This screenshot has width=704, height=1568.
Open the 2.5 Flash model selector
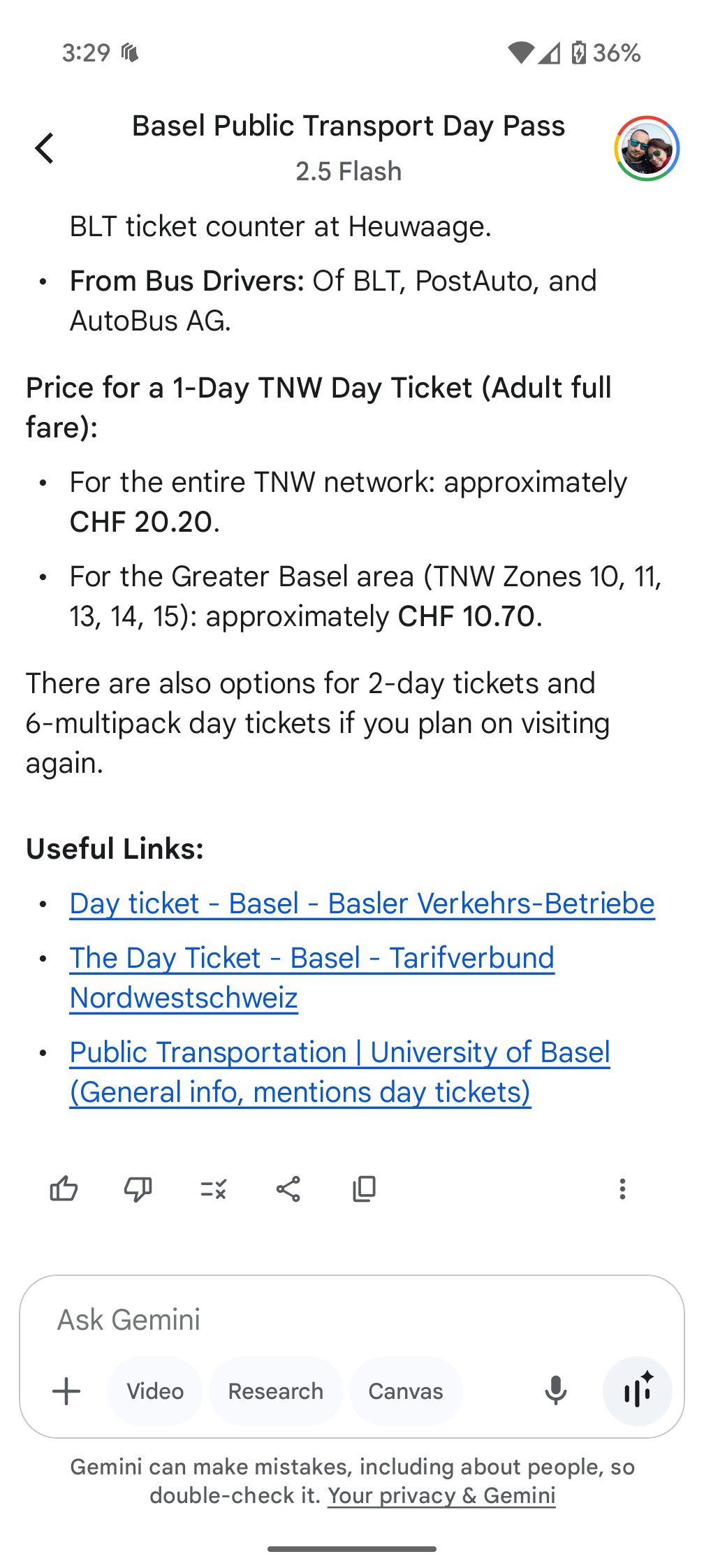pos(349,170)
